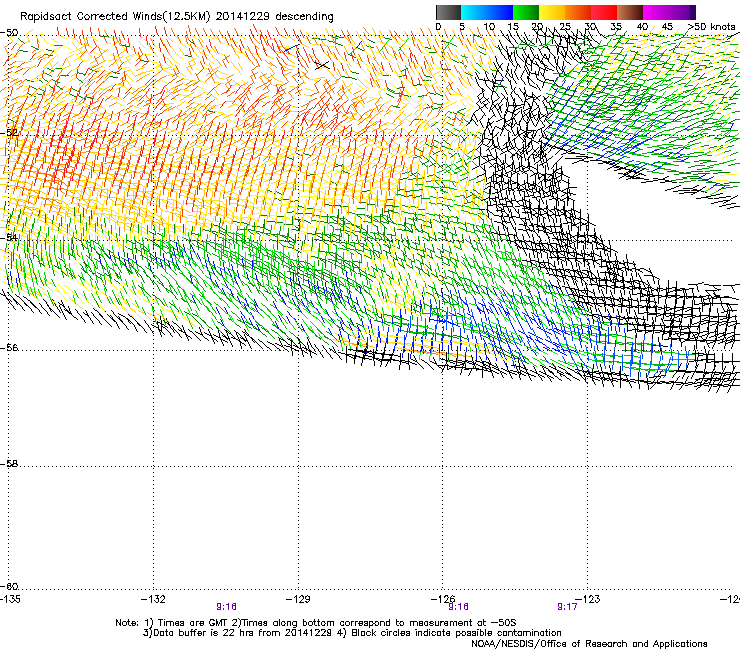Click the -56 latitude axis label
The width and height of the screenshot is (740, 650).
(x=9, y=348)
